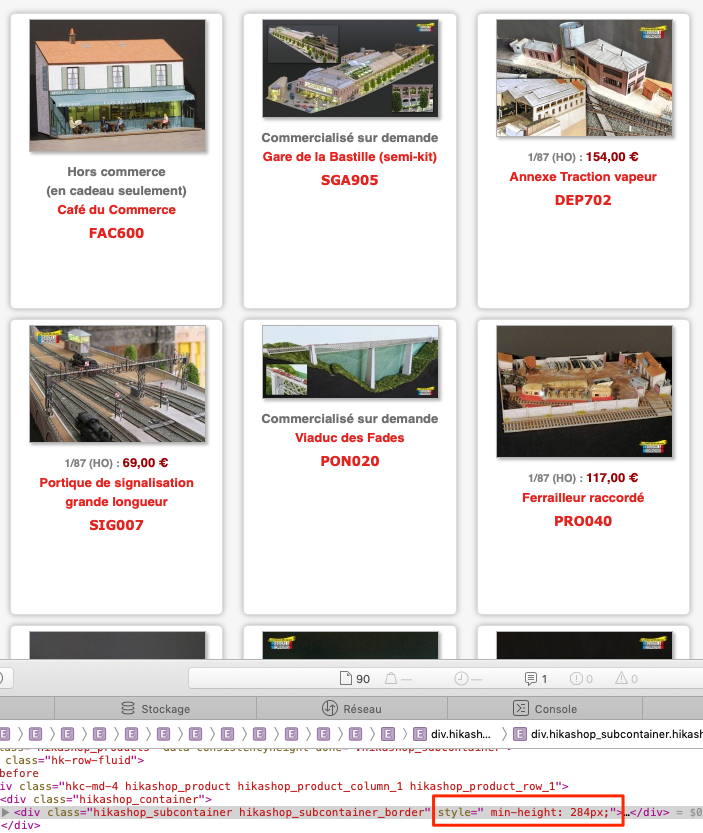Show console errors count indicator
The image size is (703, 833).
[581, 678]
